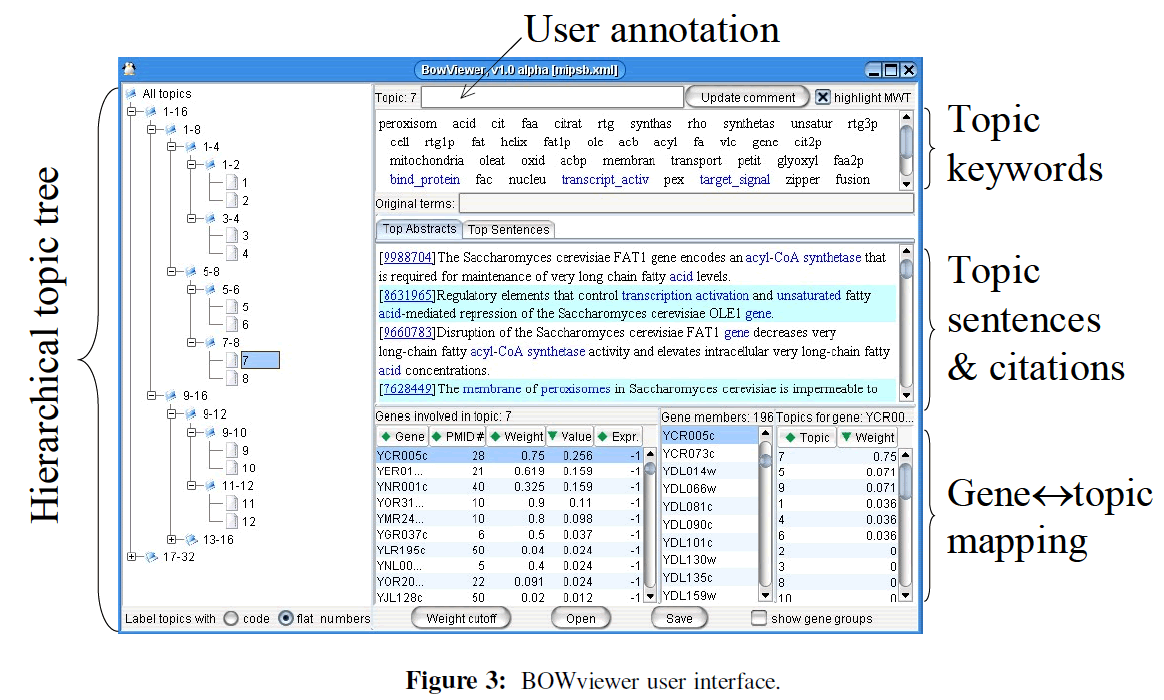The height and width of the screenshot is (700, 1164).
Task: Click the folder icon beside node 9-12
Action: [190, 414]
